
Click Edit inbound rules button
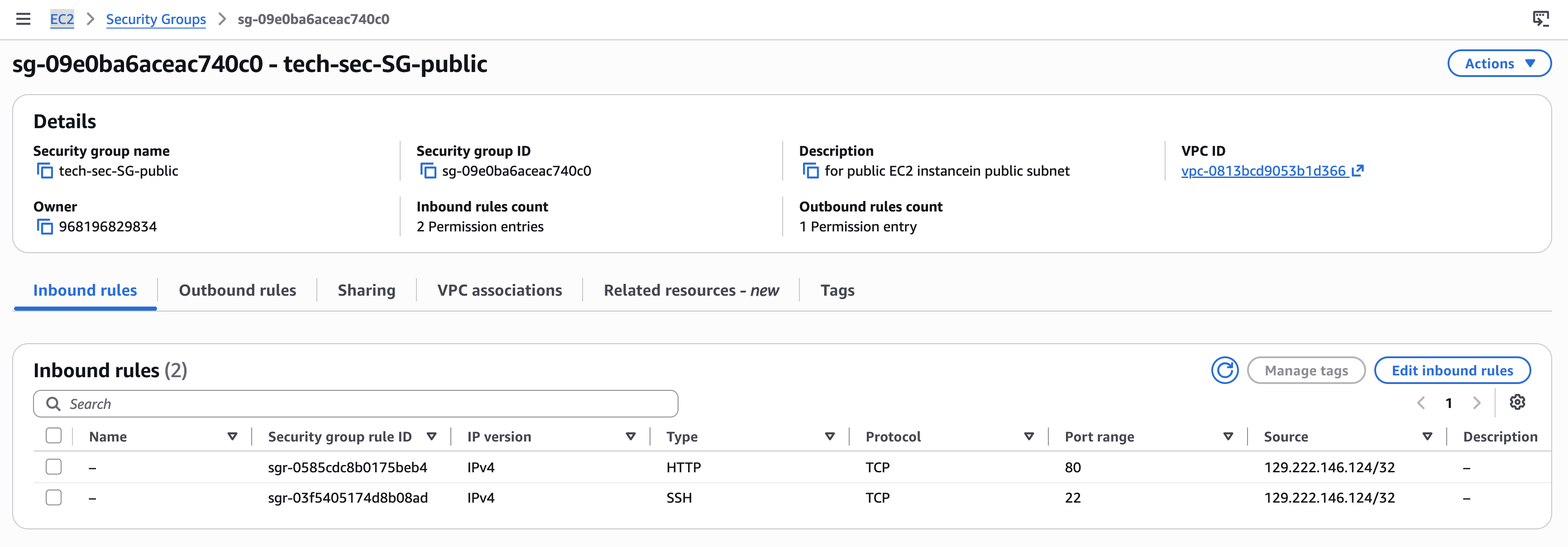click(x=1453, y=370)
